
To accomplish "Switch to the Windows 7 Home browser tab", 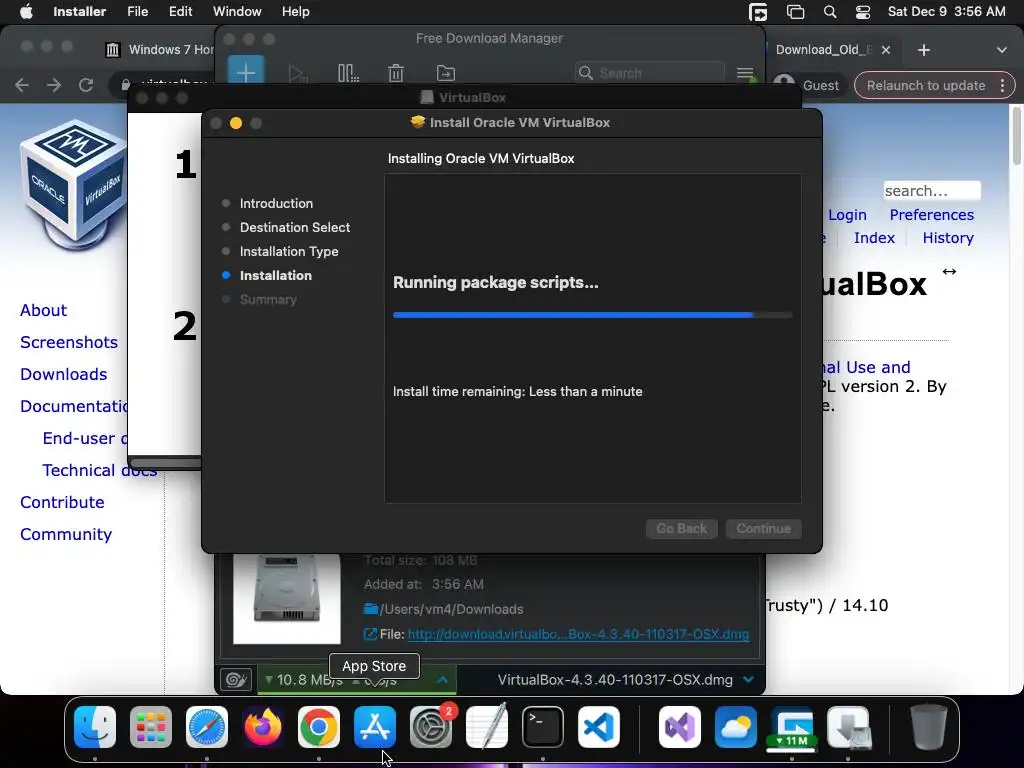I will pyautogui.click(x=159, y=50).
